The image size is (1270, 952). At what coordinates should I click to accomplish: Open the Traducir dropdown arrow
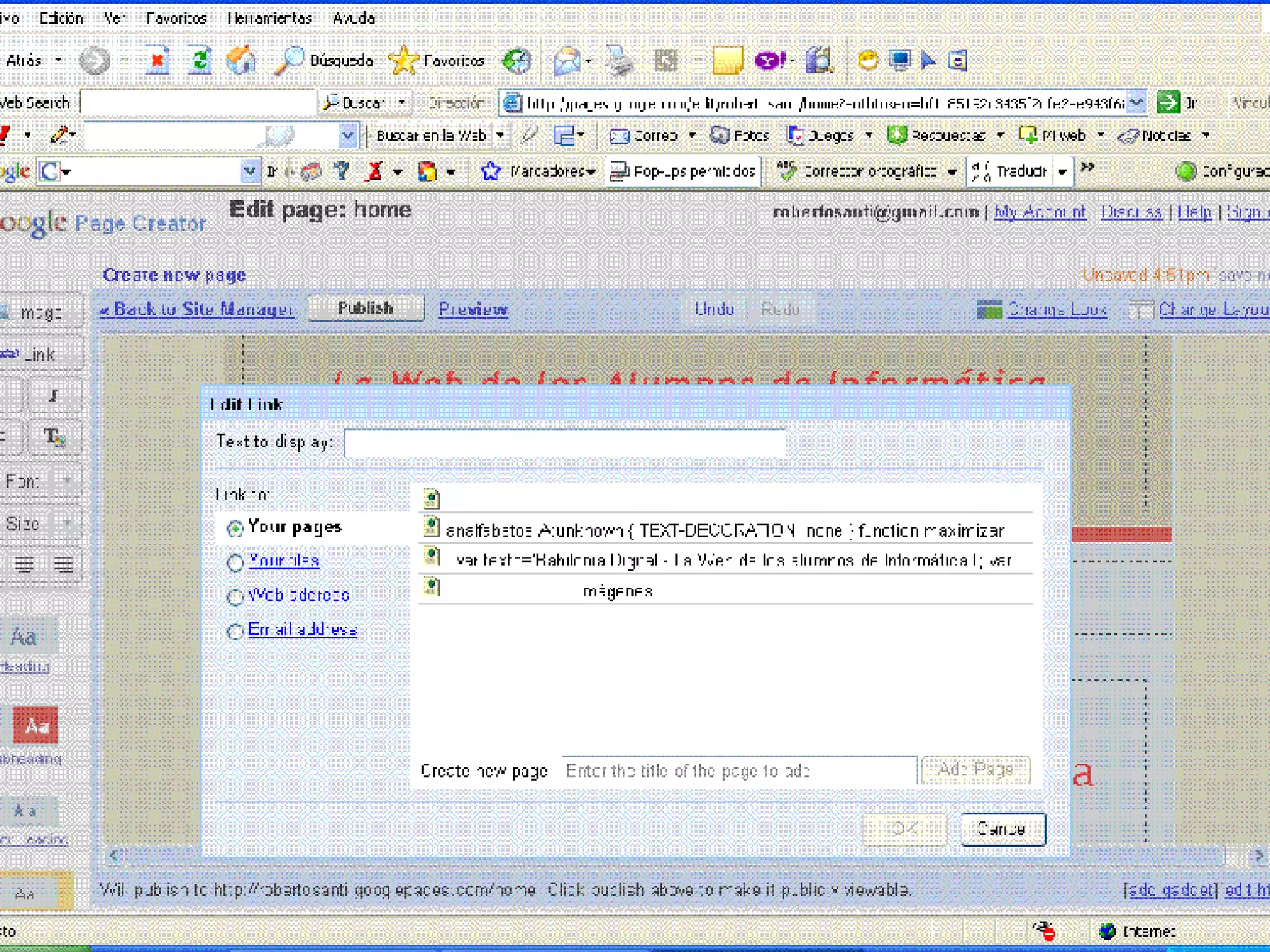click(x=1062, y=172)
